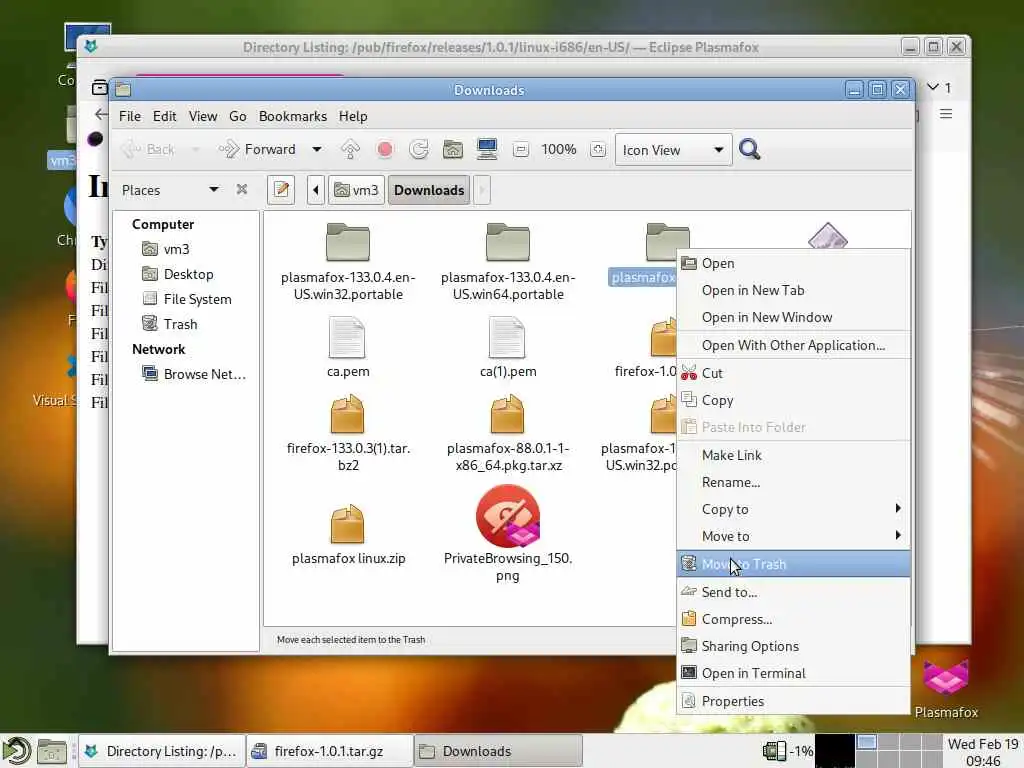Choose Sharing Options
The image size is (1024, 768).
[793, 646]
